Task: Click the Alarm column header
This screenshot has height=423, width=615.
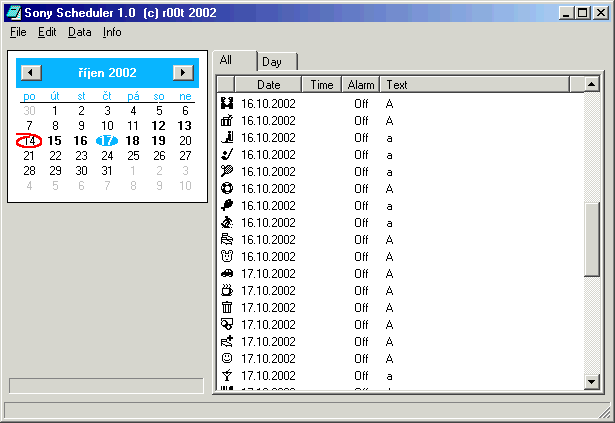Action: click(360, 84)
